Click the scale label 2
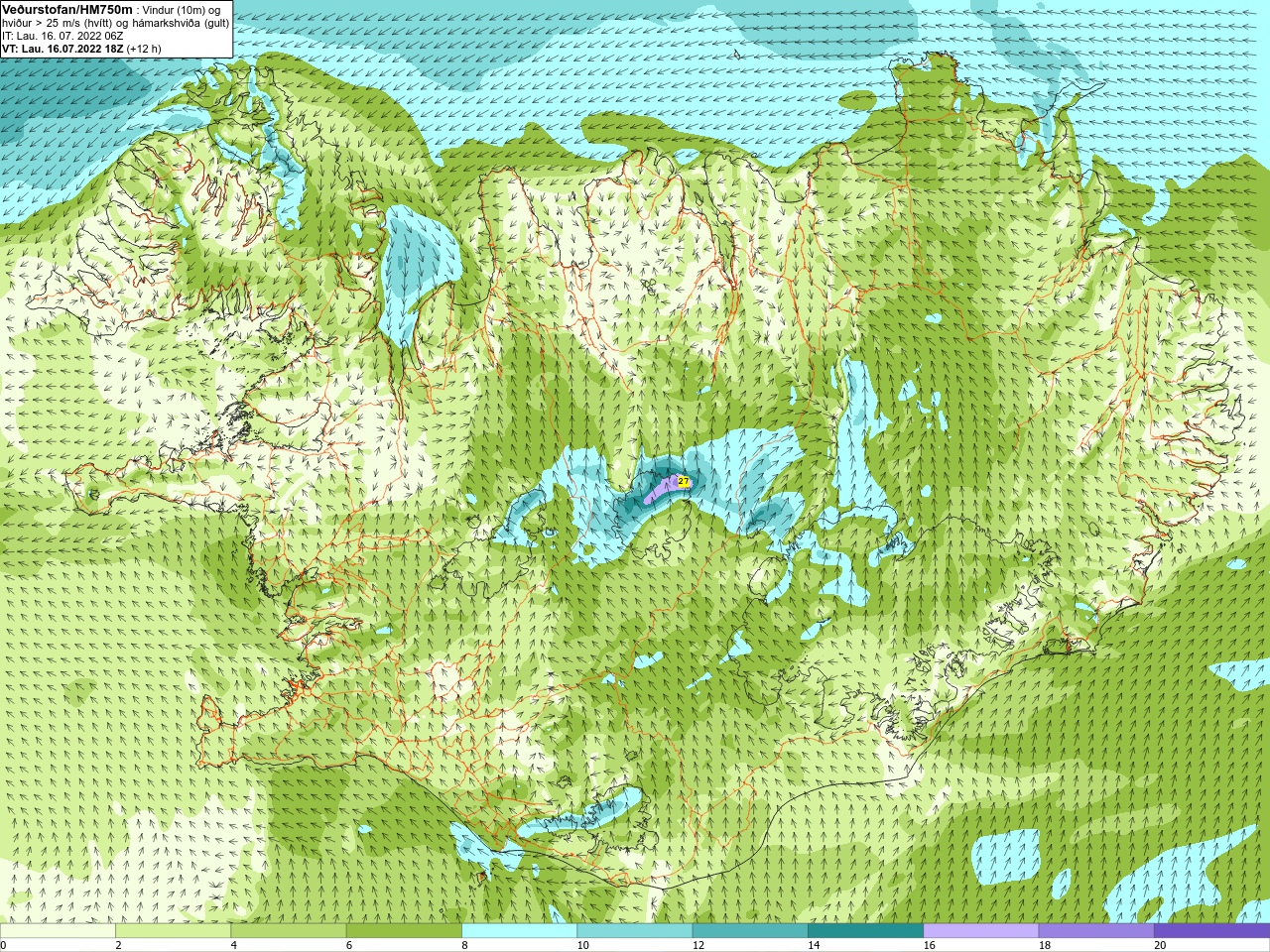The image size is (1270, 952). tap(118, 945)
